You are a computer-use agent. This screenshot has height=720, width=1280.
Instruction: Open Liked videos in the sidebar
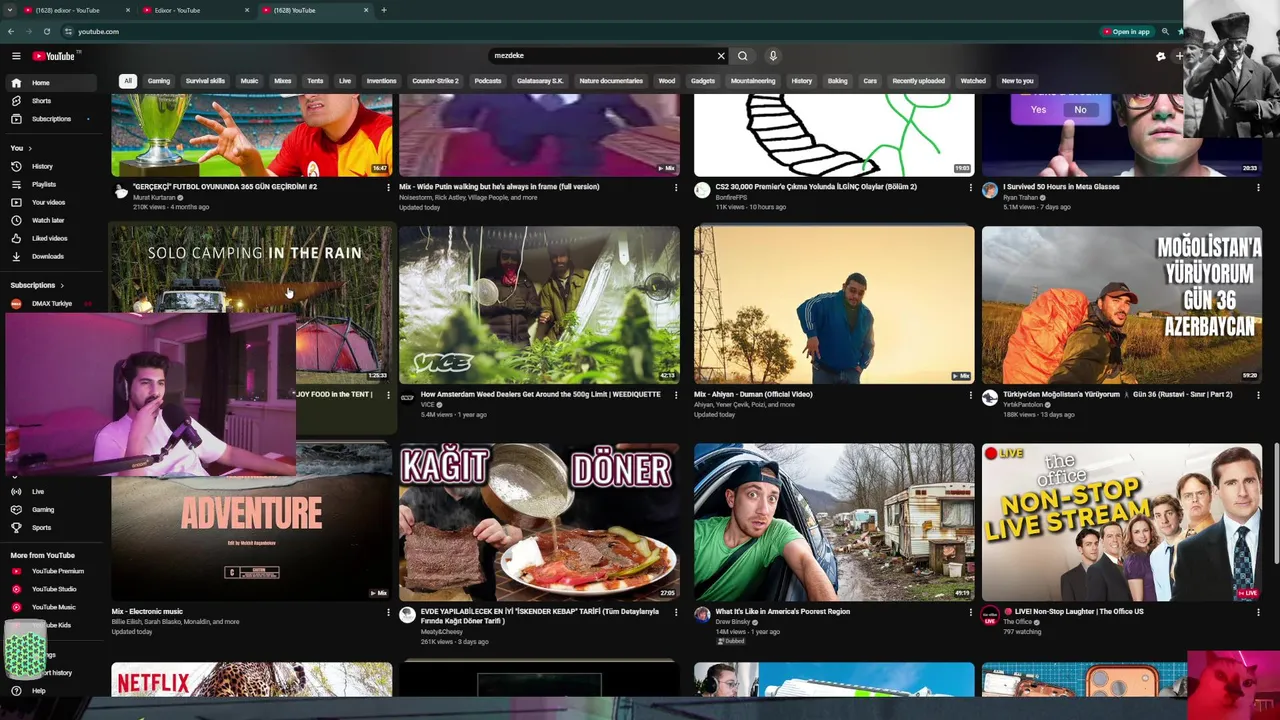[x=53, y=238]
